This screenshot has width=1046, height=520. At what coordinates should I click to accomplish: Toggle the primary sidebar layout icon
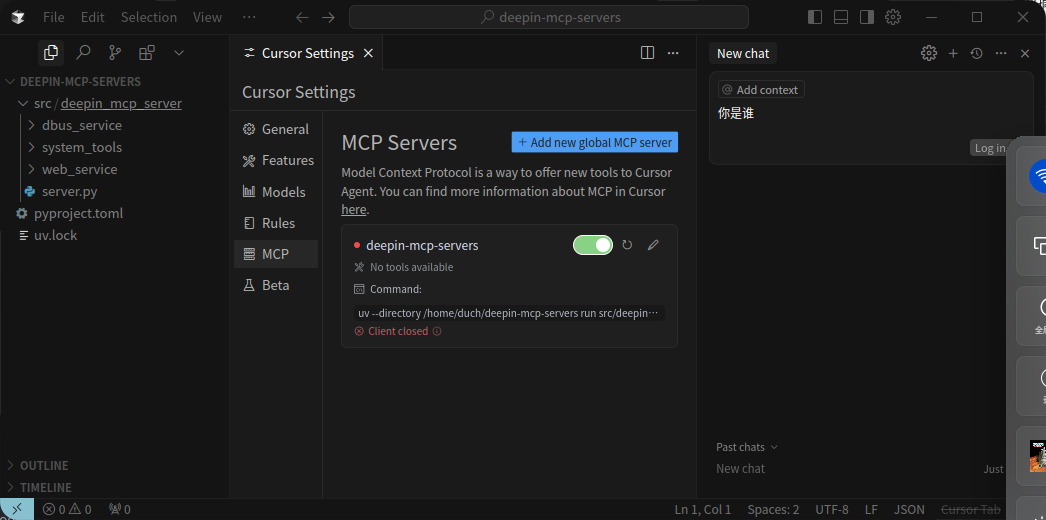tap(815, 17)
